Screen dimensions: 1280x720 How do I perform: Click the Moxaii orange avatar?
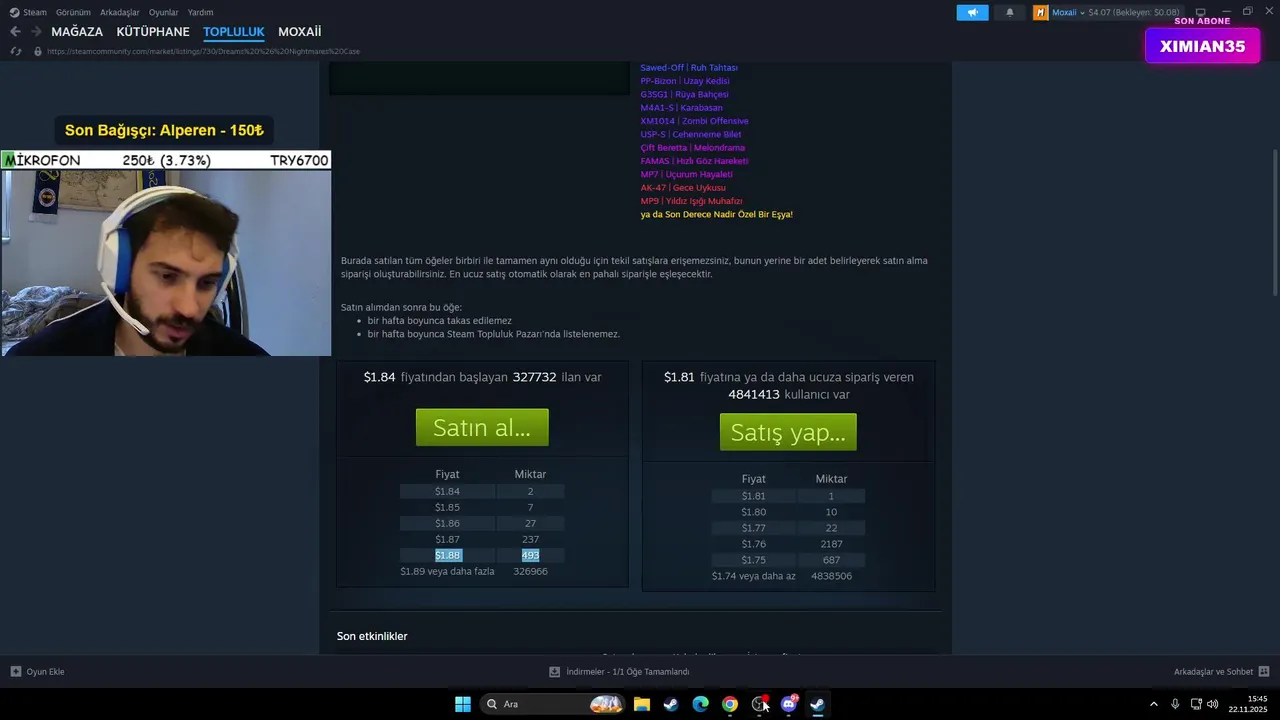tap(1041, 13)
